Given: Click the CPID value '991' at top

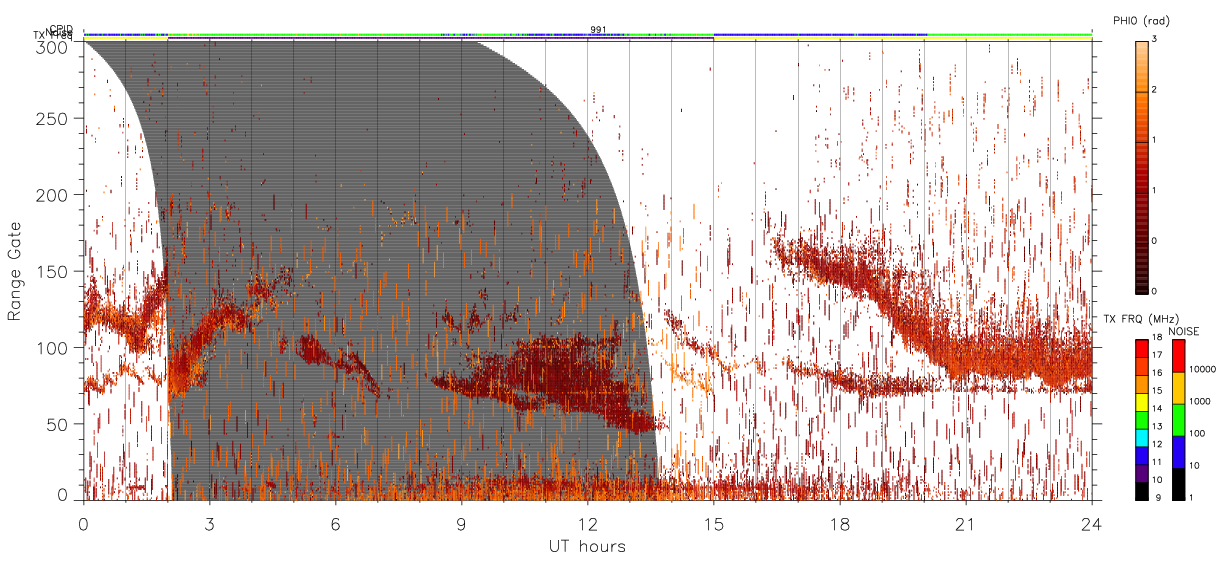Looking at the screenshot, I should pyautogui.click(x=598, y=30).
